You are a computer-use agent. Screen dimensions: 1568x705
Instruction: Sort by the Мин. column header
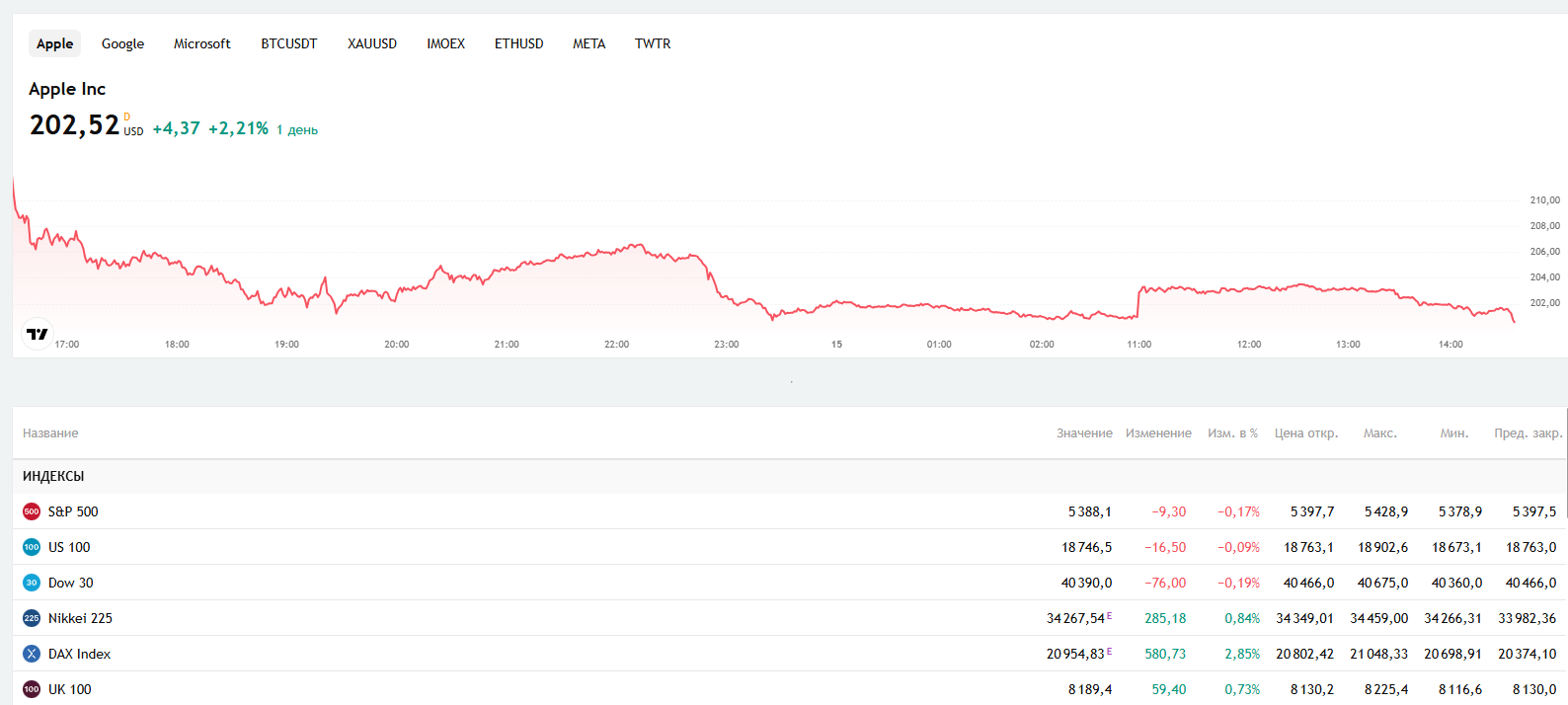pyautogui.click(x=1454, y=433)
